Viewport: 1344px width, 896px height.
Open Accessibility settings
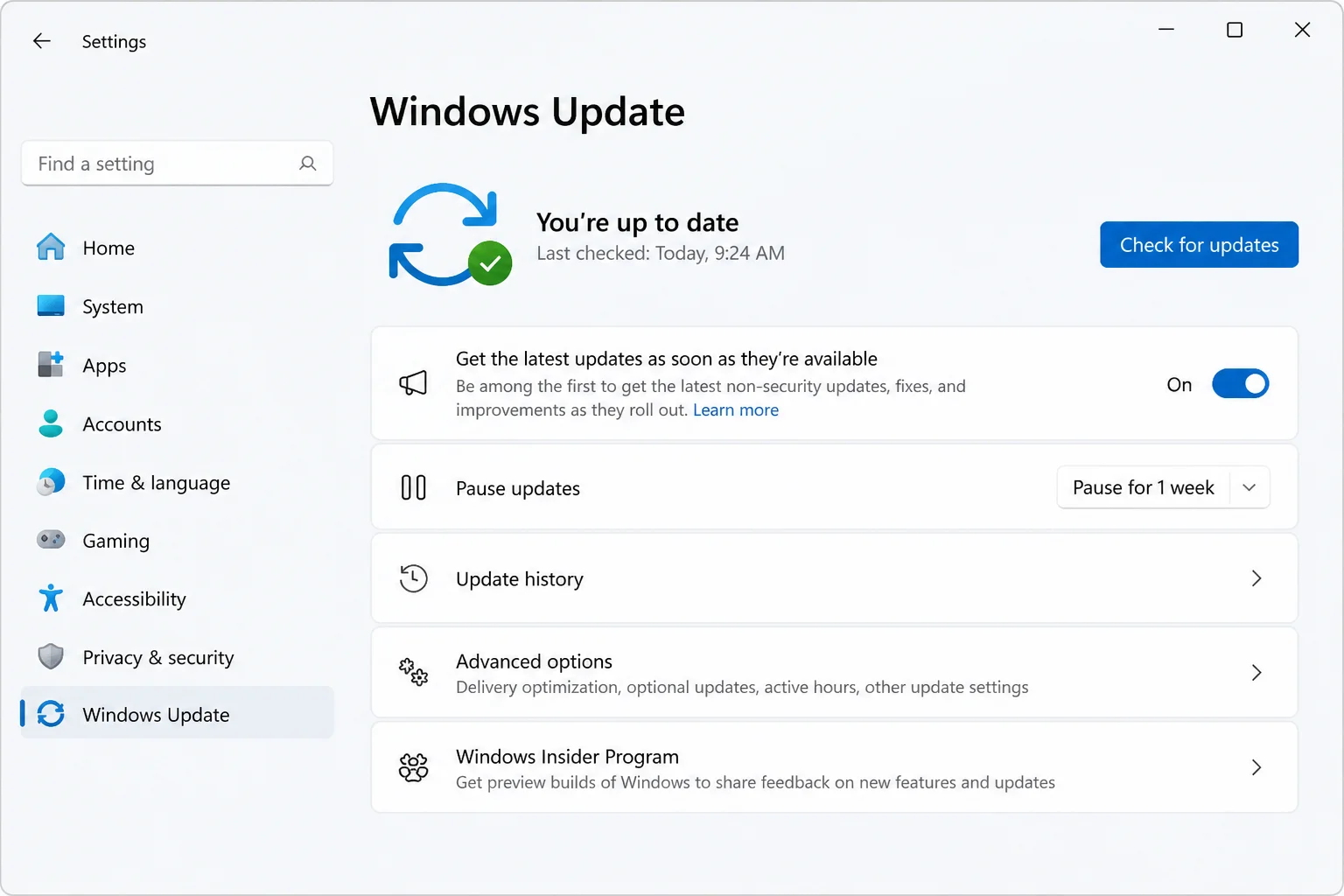pos(178,598)
